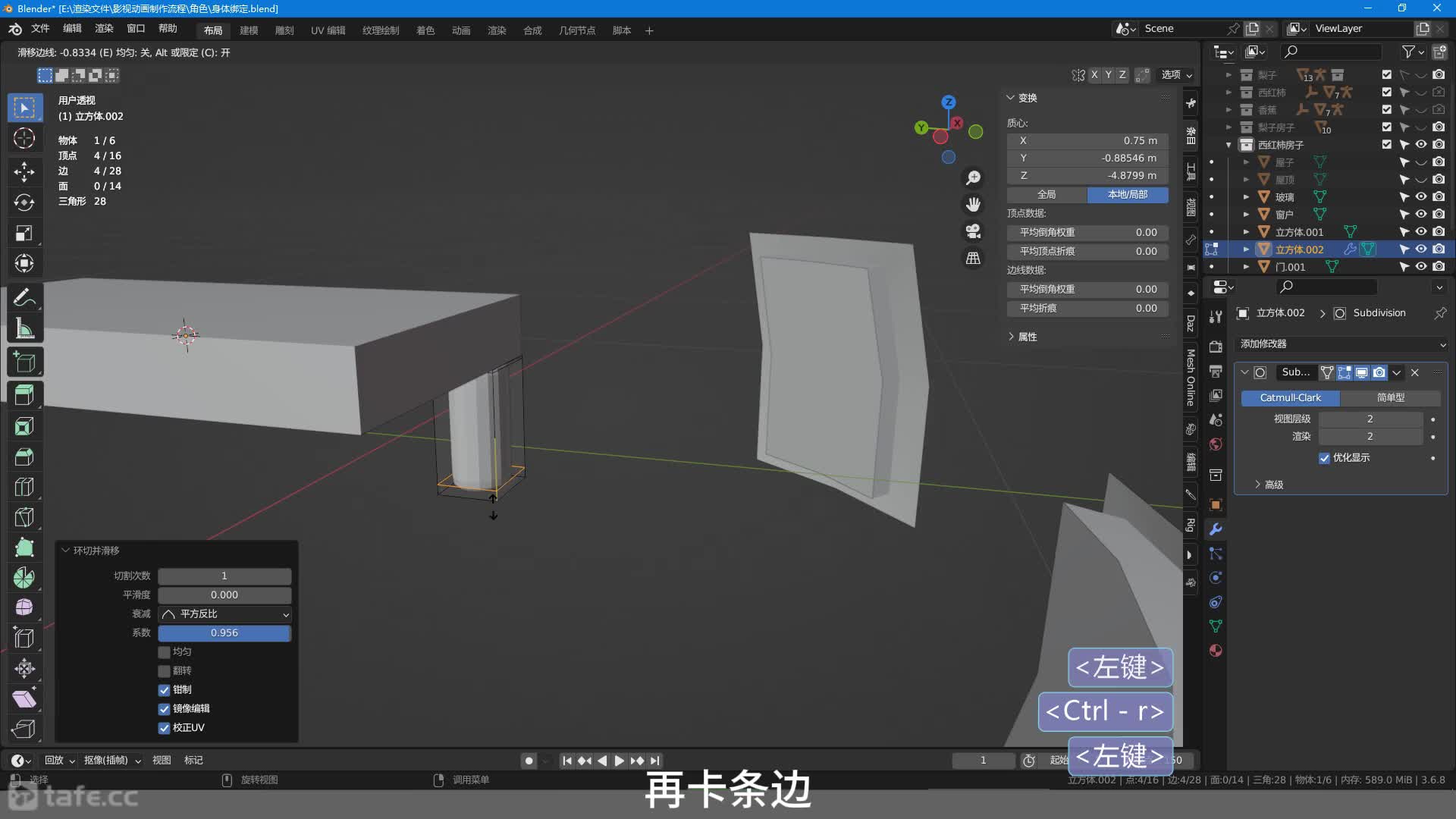Open the 衰减 falloff dropdown
Viewport: 1456px width, 819px height.
(224, 614)
